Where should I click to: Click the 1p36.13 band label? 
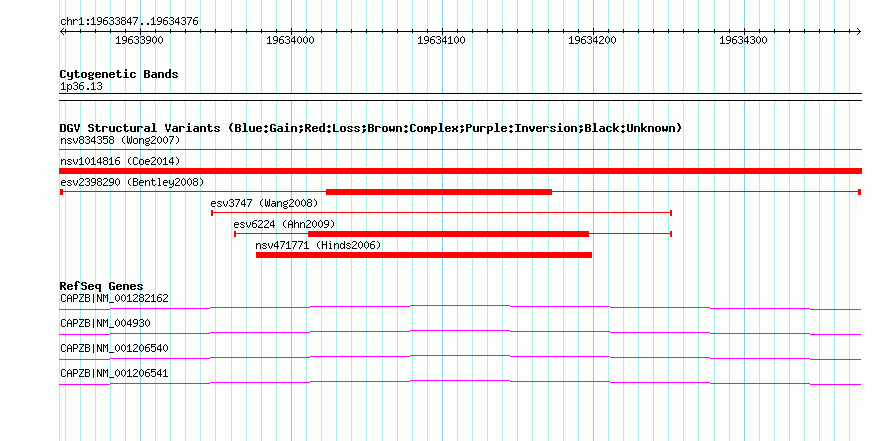(81, 87)
